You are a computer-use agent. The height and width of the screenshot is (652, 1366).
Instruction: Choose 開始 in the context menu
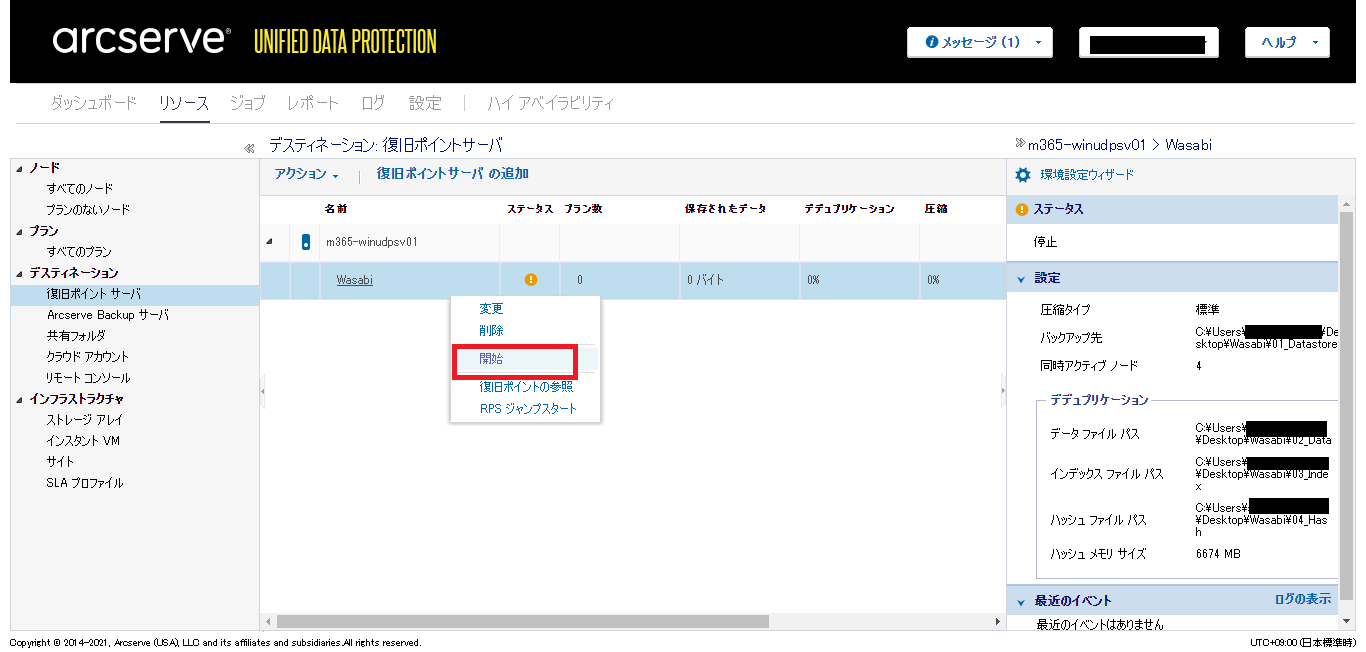click(491, 359)
